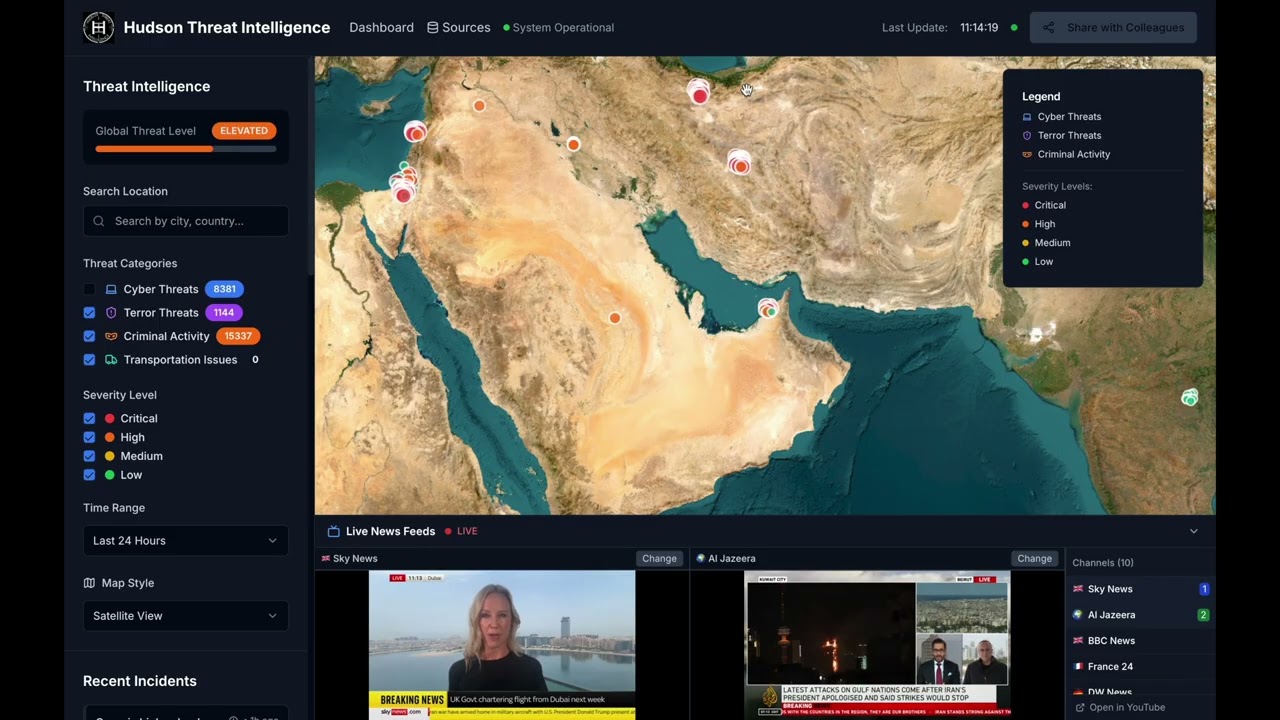Click the external link icon beside Open in YouTube
Image resolution: width=1280 pixels, height=720 pixels.
coord(1080,707)
